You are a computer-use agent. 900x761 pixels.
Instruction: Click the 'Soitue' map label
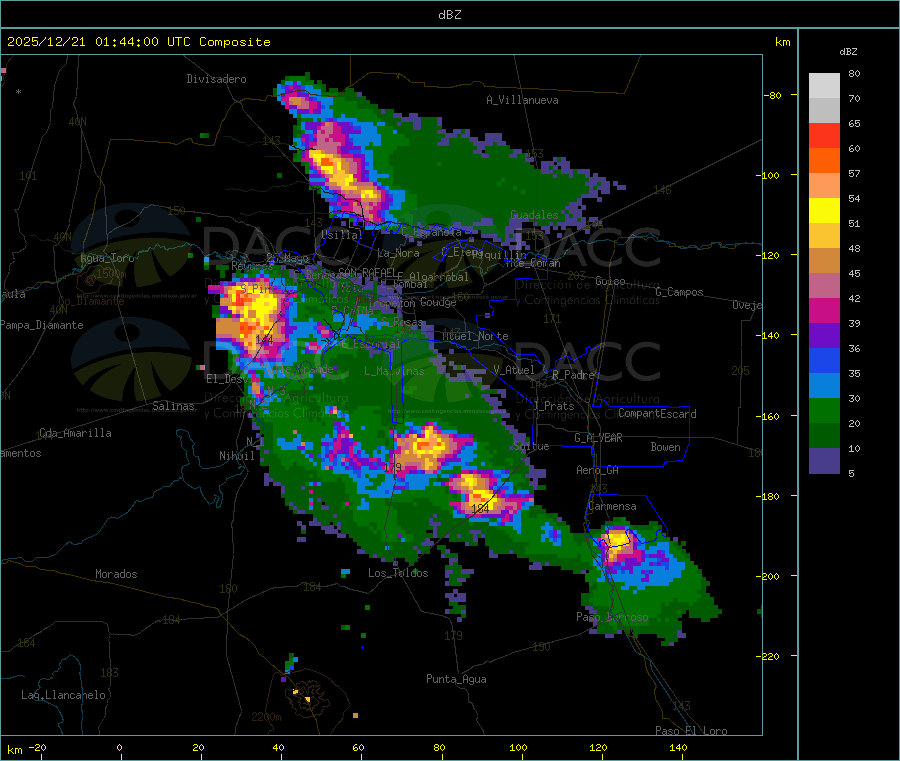coord(531,446)
